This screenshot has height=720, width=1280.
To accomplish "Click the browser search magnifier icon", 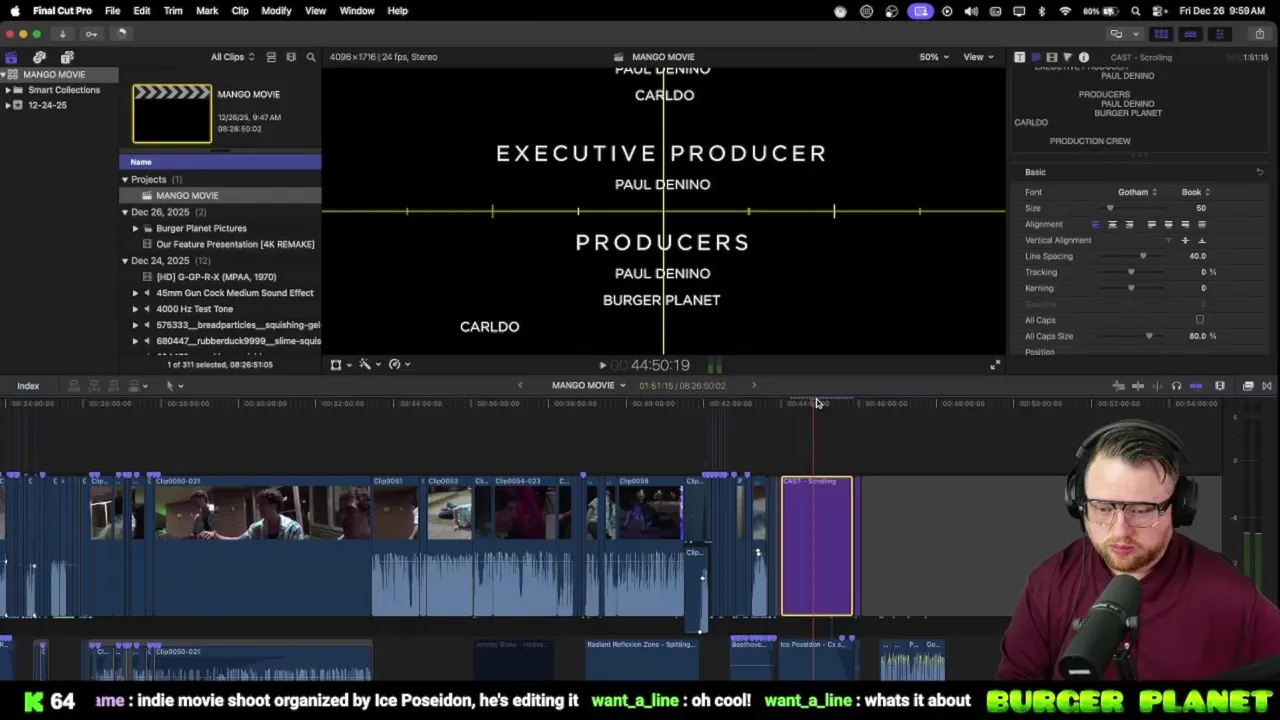I will [x=311, y=57].
